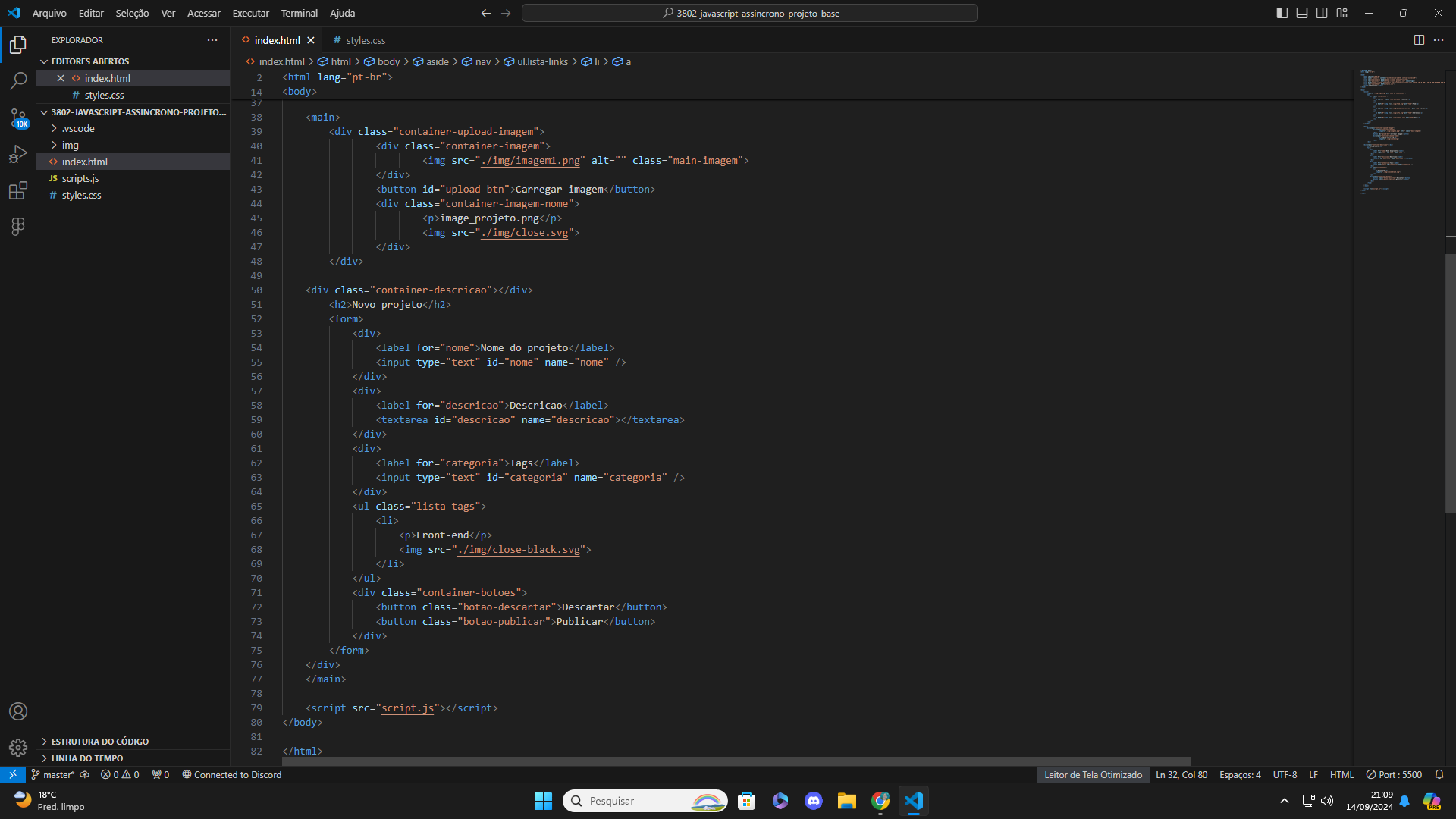
Task: Open the Accounts icon in activity bar
Action: pos(18,711)
